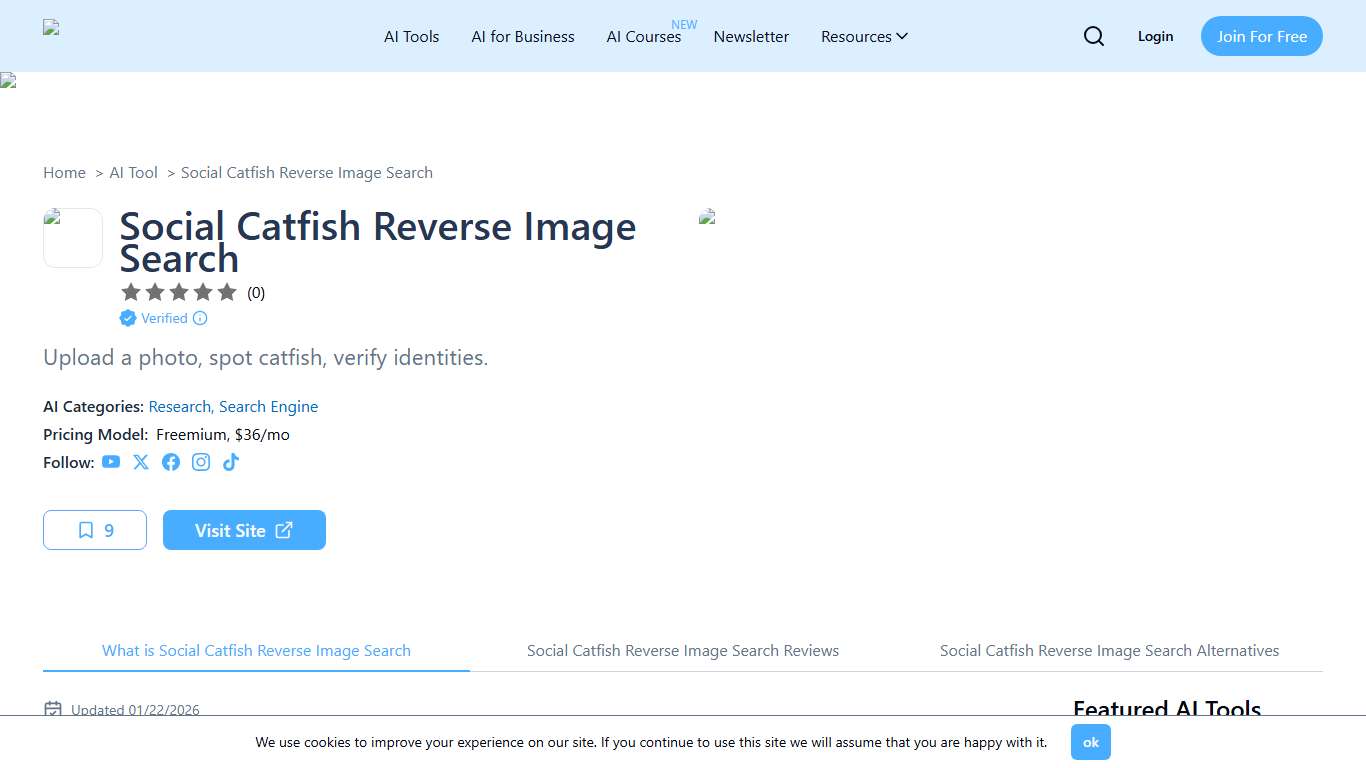This screenshot has height=768, width=1366.
Task: Switch to the Reviews tab
Action: pyautogui.click(x=683, y=650)
